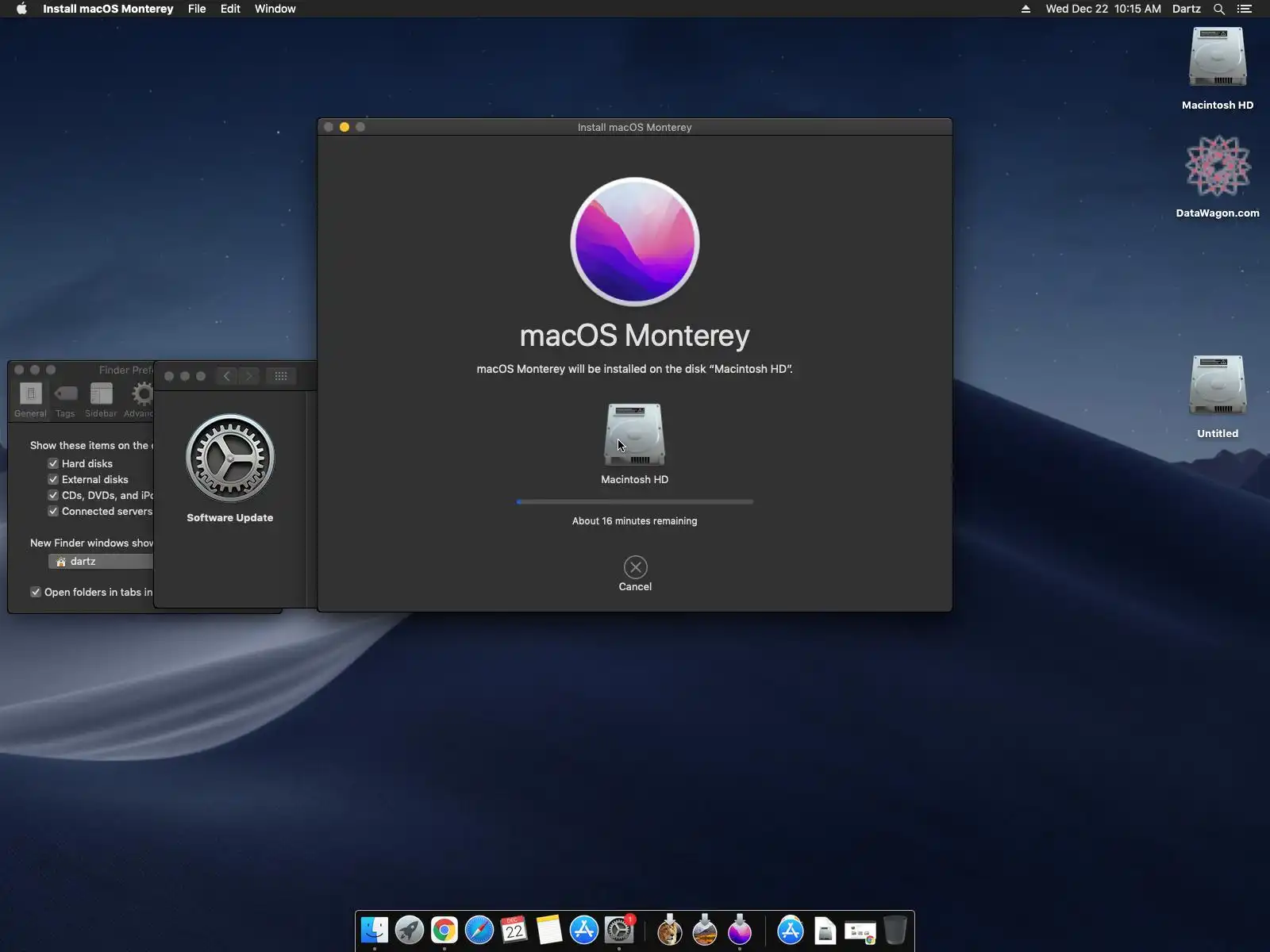Switch to the Tags tab in Finder Preferences
The image size is (1270, 952).
pyautogui.click(x=65, y=399)
